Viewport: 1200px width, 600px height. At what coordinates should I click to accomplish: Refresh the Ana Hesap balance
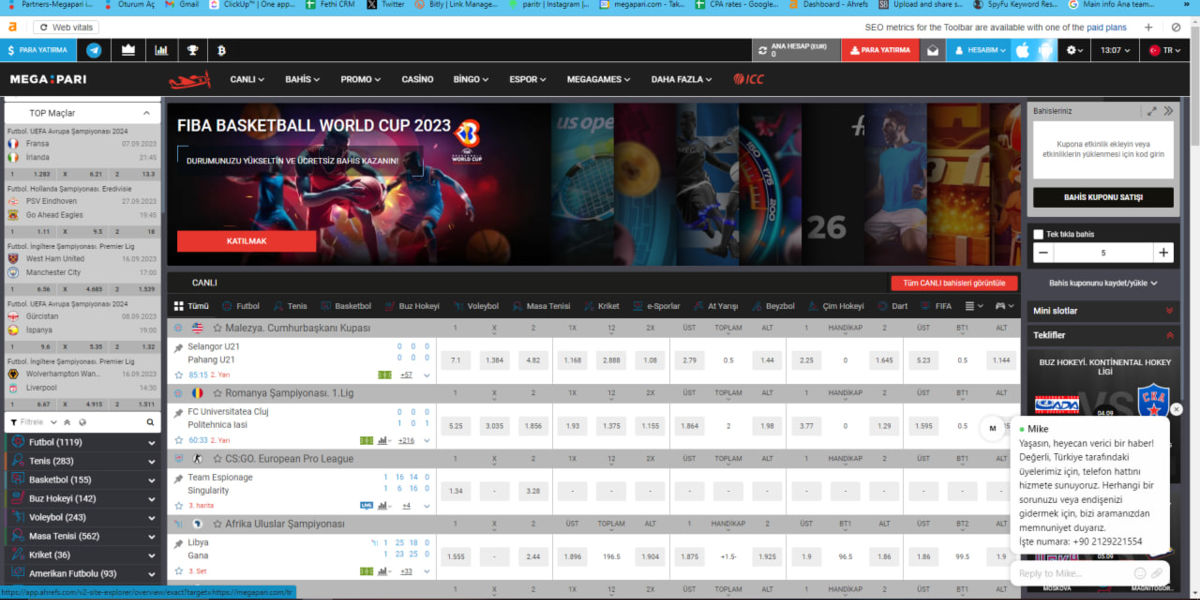pyautogui.click(x=762, y=50)
